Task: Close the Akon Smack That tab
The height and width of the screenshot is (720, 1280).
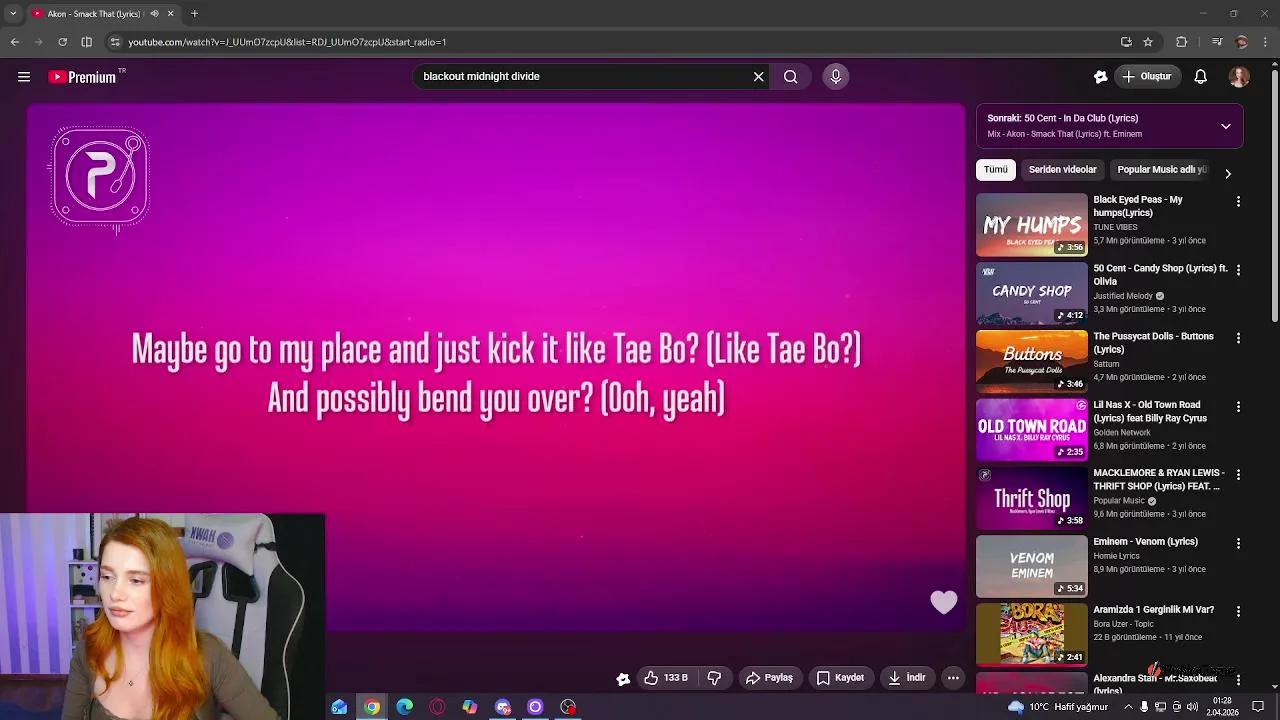Action: pyautogui.click(x=170, y=14)
